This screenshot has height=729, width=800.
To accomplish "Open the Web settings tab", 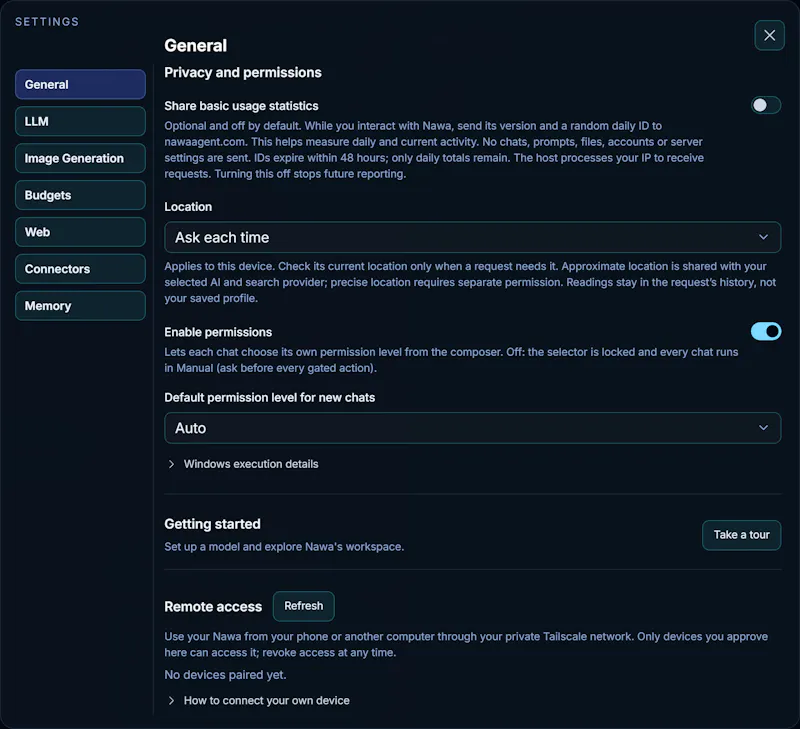I will point(80,232).
